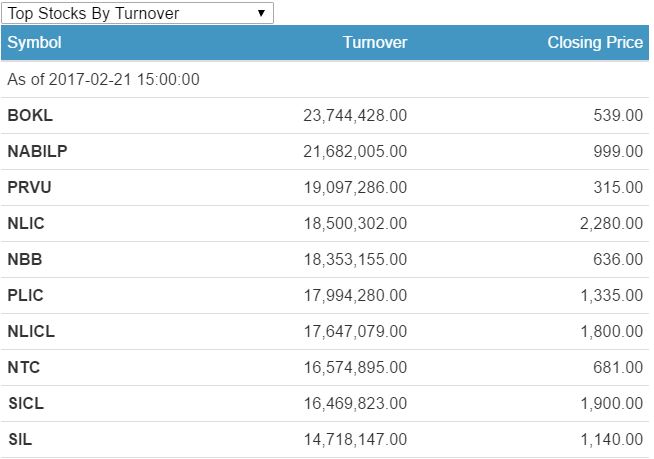Click the Turnover column header

[x=374, y=43]
